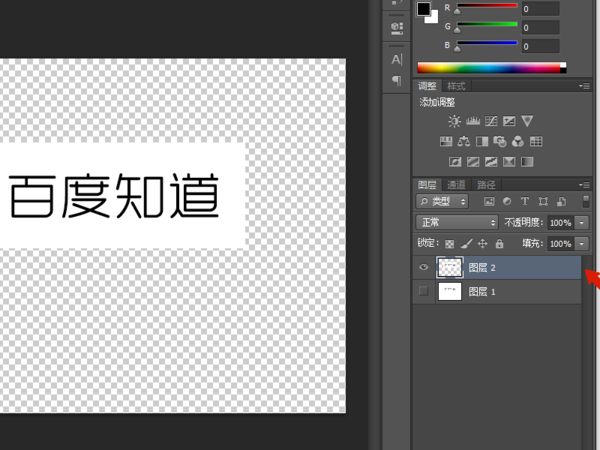Add a Color Balance adjustment (scales icon)

(464, 142)
